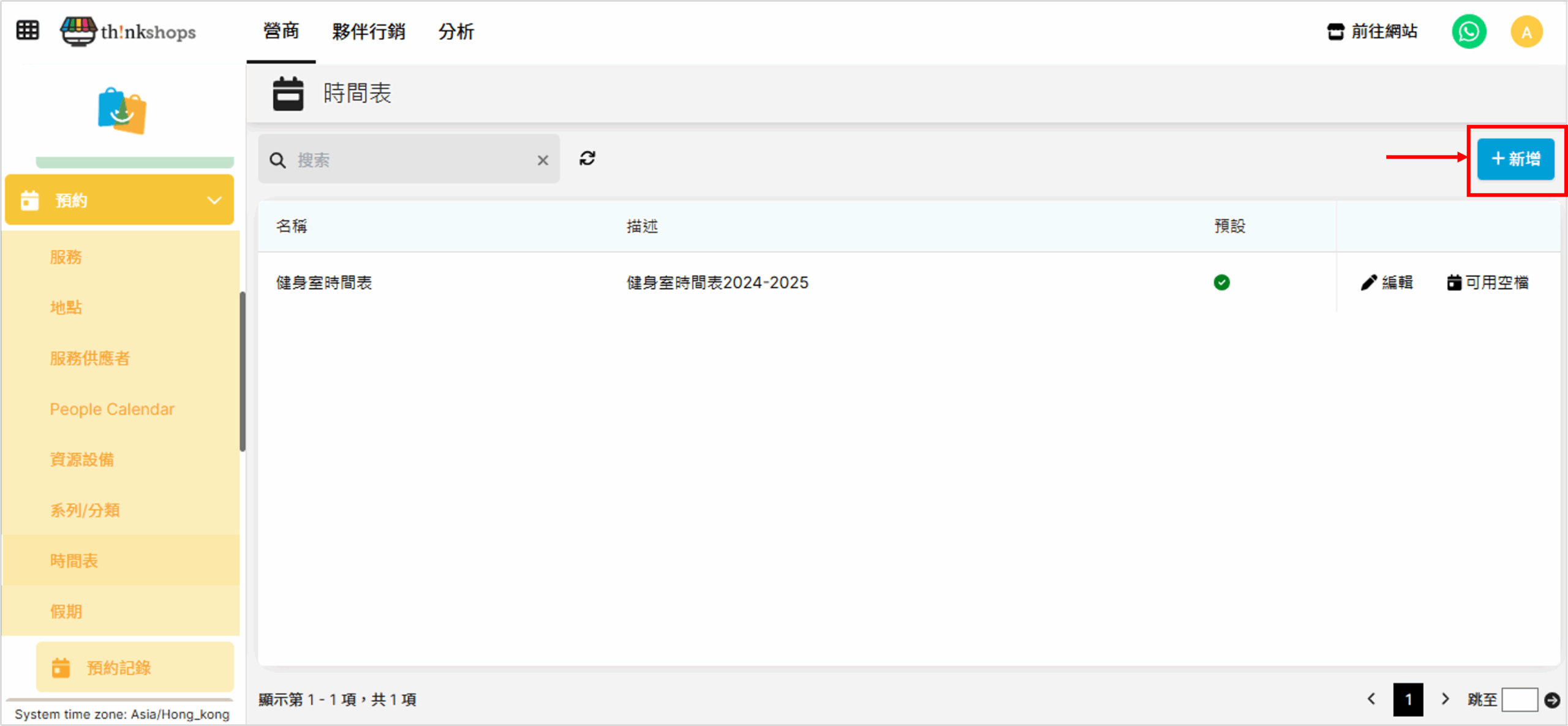Image resolution: width=1568 pixels, height=726 pixels.
Task: Go to next page chevron
Action: pyautogui.click(x=1445, y=699)
